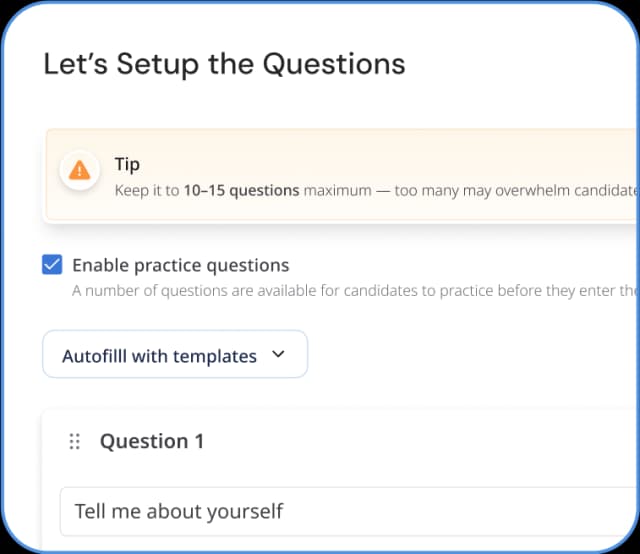640x554 pixels.
Task: Click the chevron arrow on Autofilll dropdown
Action: 279,354
